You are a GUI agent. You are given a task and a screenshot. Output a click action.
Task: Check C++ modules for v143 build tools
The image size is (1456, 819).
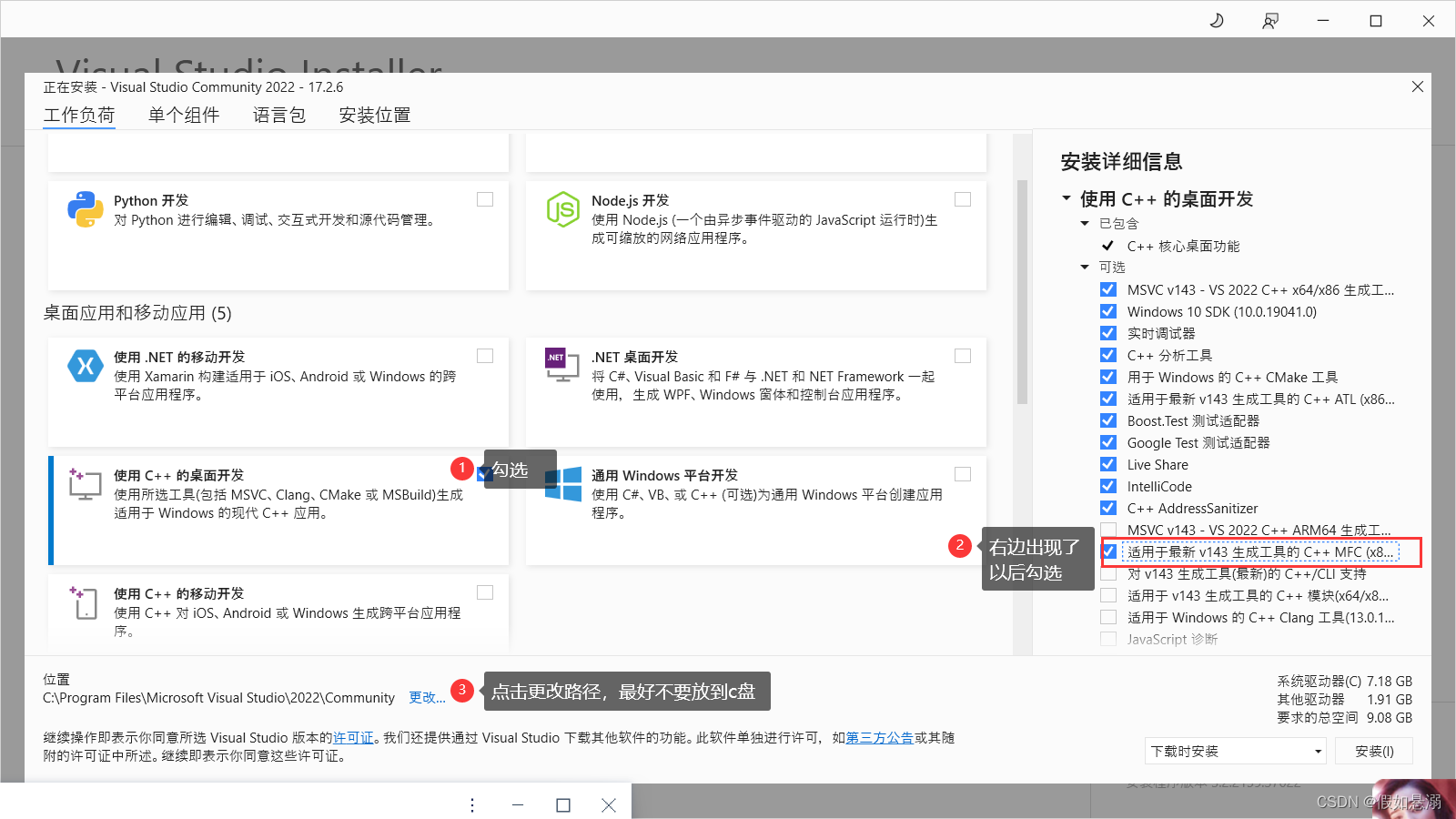(1108, 595)
